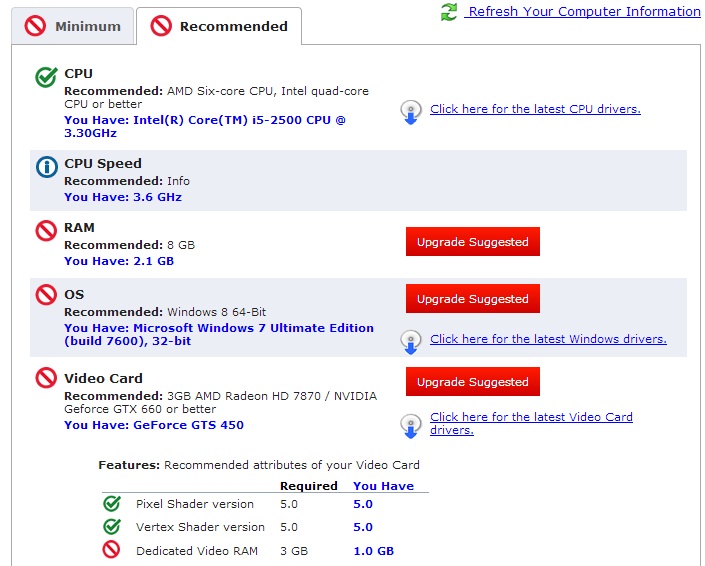Click the Windows drivers download disc icon
Screen dimensions: 705x566
[411, 342]
